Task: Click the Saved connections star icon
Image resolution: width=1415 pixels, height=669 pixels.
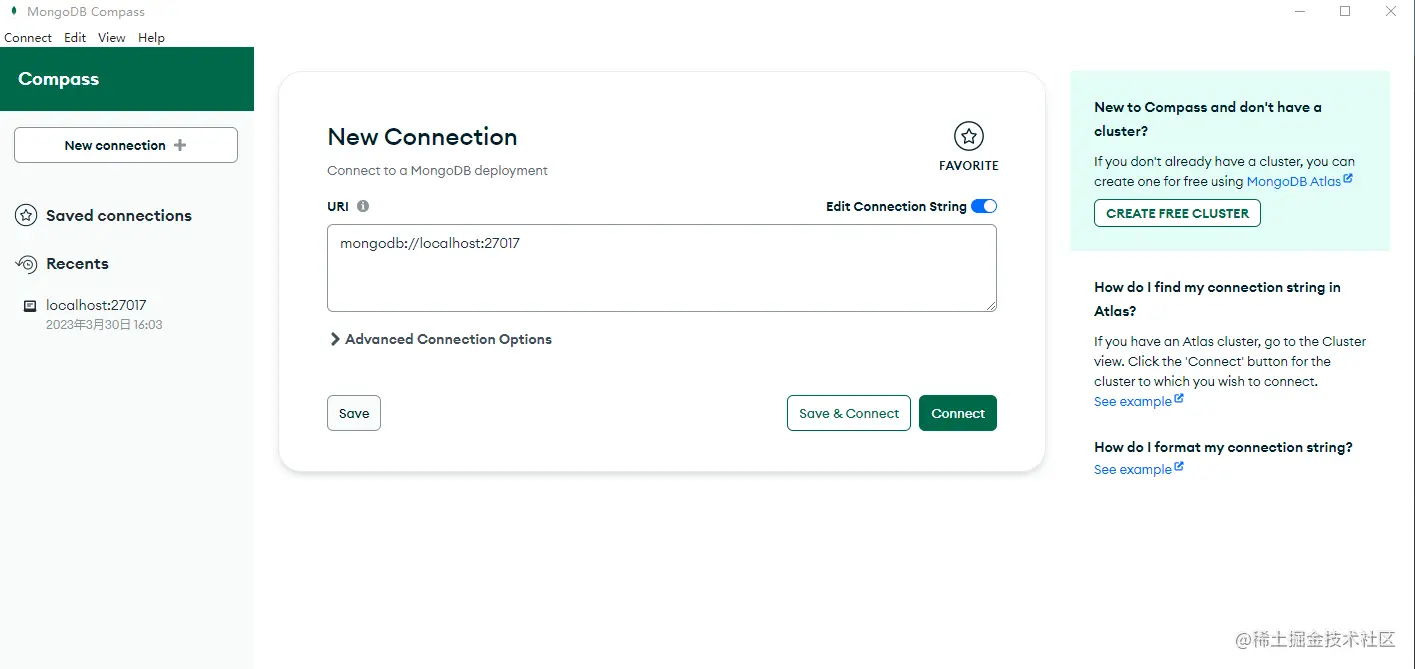Action: [26, 215]
